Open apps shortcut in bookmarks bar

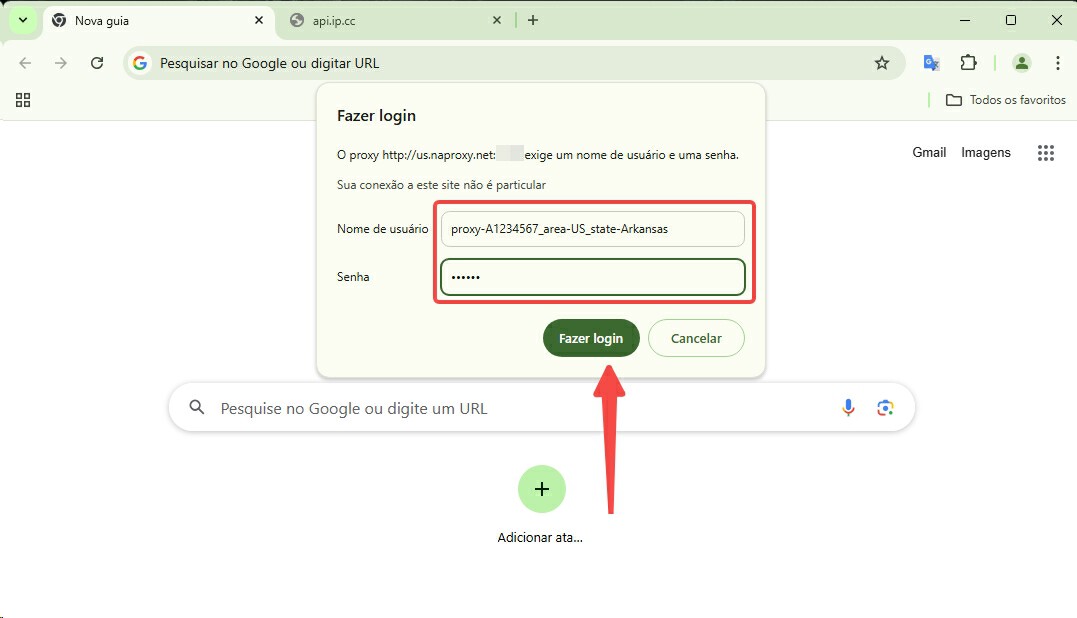(23, 100)
